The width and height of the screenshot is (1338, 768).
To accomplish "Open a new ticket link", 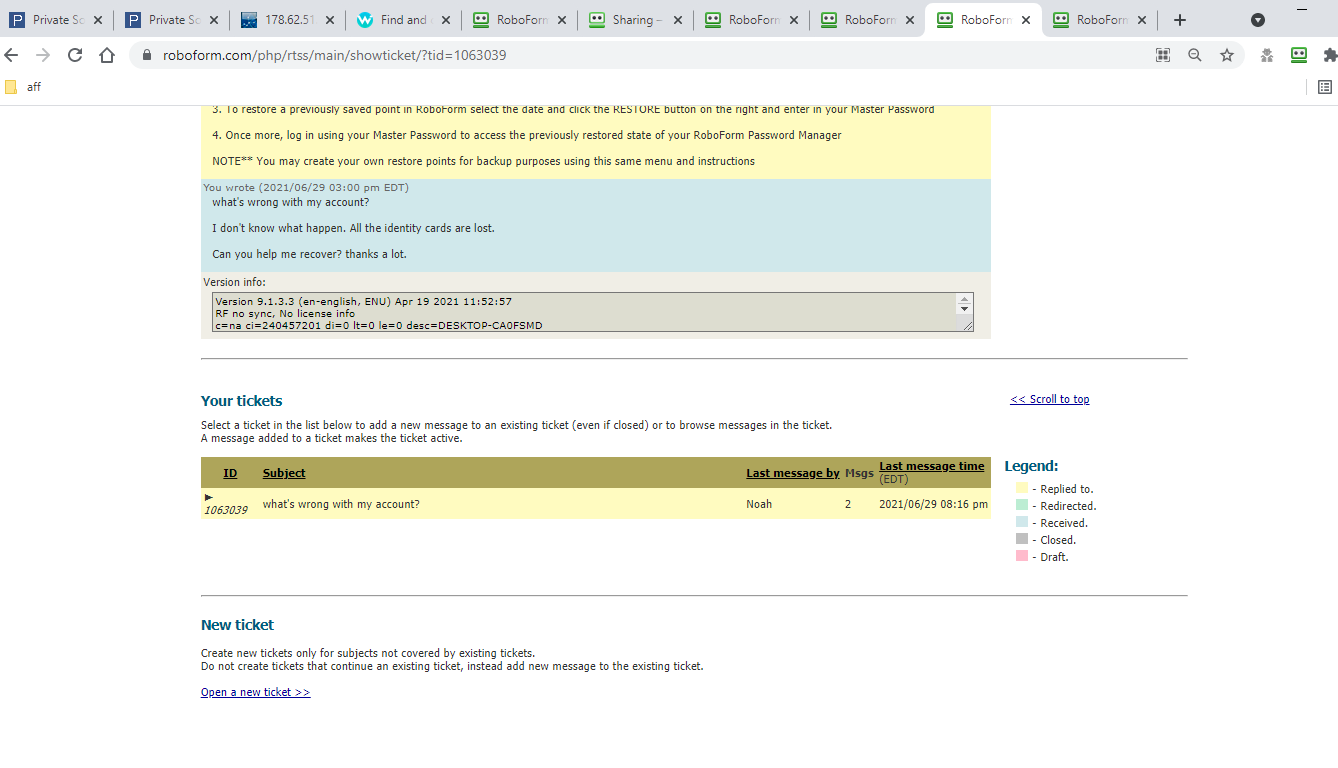I will point(255,692).
